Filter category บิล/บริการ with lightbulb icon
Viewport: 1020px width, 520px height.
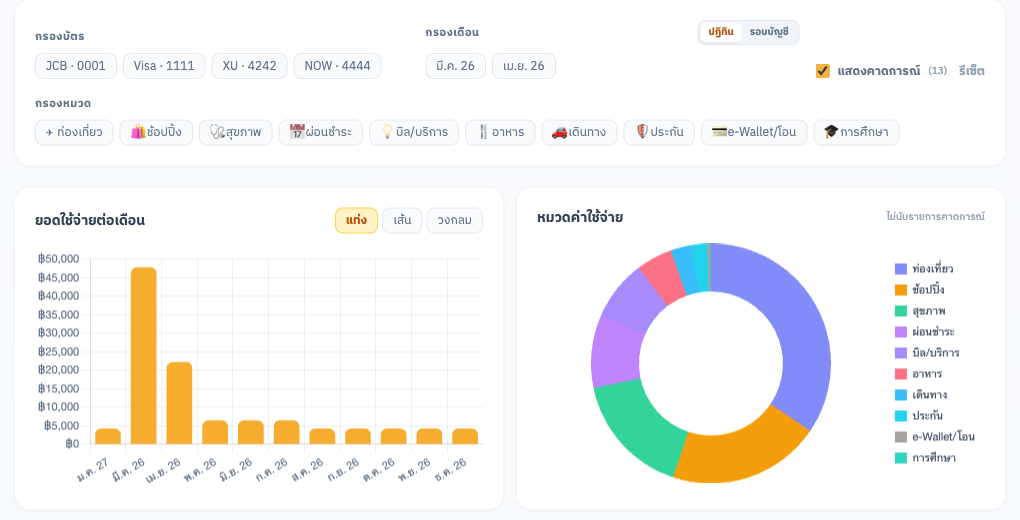414,132
